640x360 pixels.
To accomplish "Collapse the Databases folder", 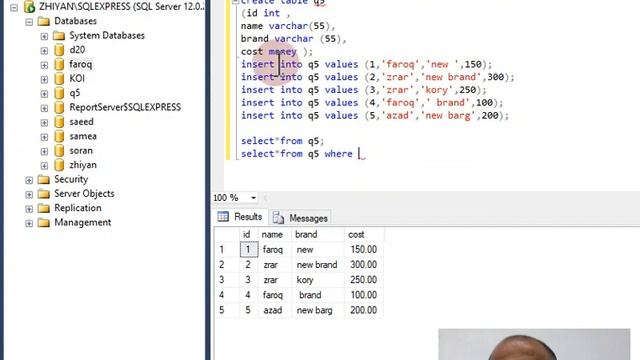I will click(29, 22).
